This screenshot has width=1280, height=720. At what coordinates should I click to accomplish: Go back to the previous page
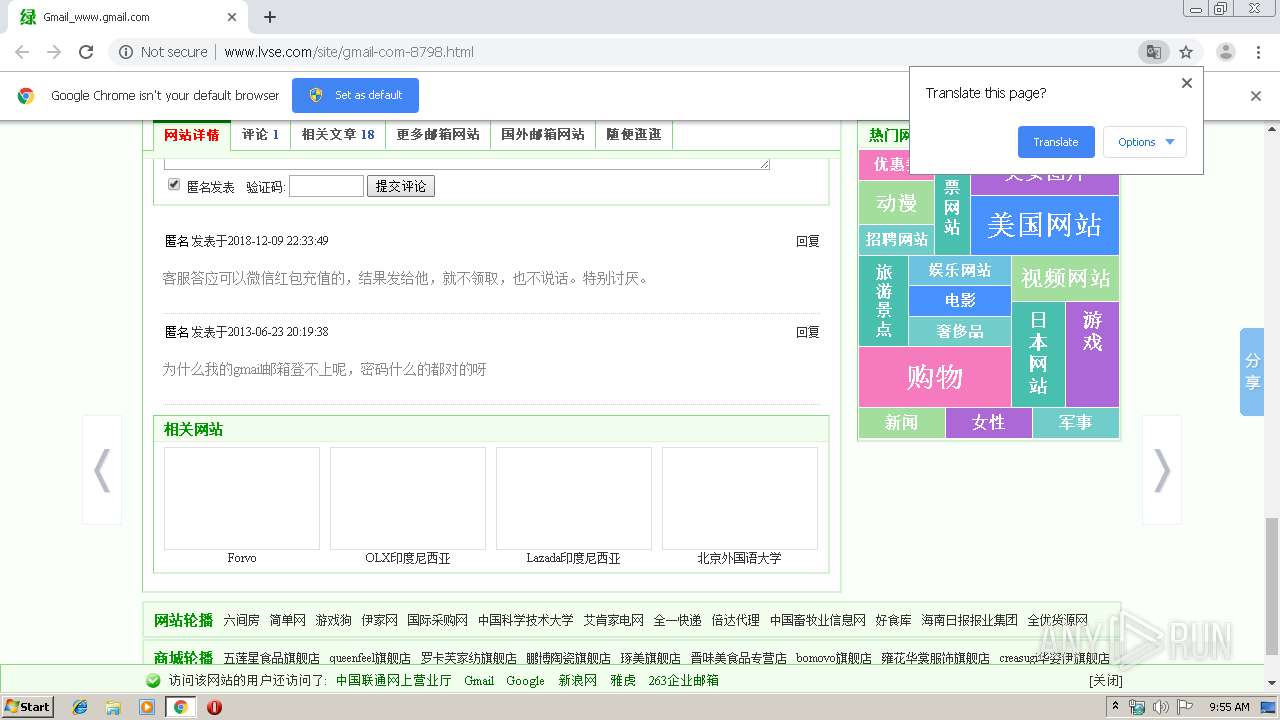point(22,52)
